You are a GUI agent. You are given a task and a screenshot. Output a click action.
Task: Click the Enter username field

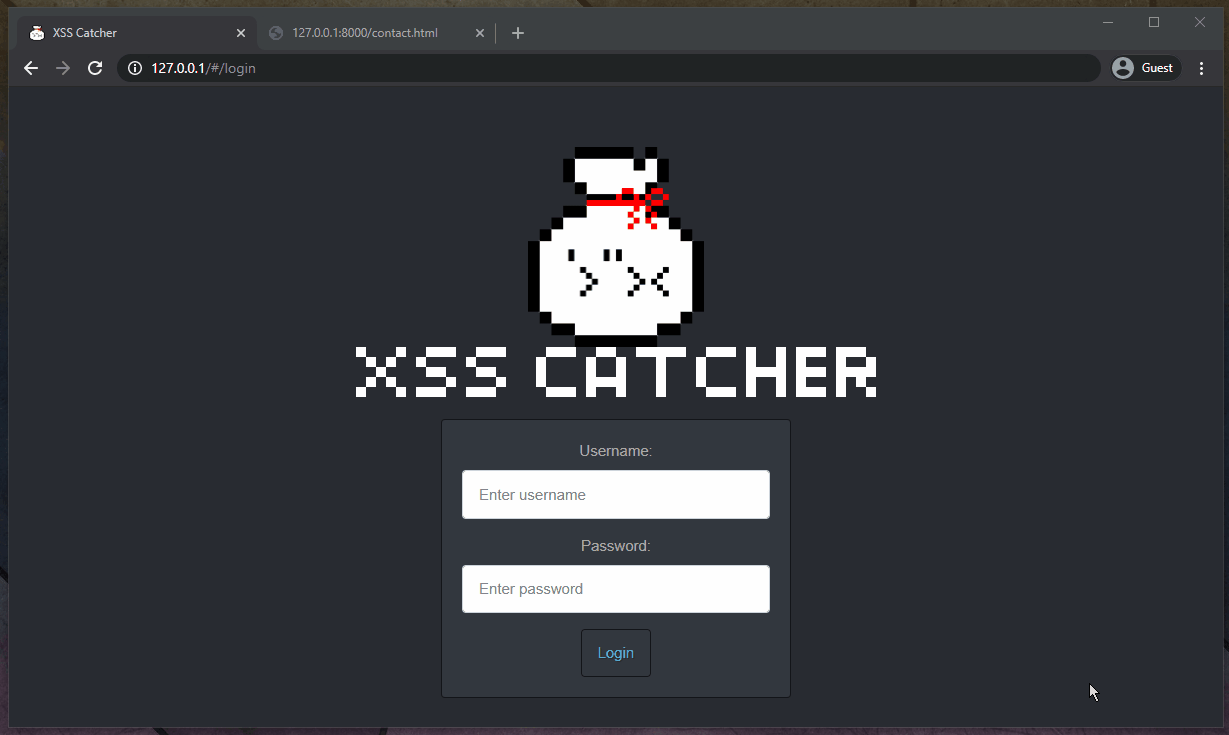click(616, 495)
